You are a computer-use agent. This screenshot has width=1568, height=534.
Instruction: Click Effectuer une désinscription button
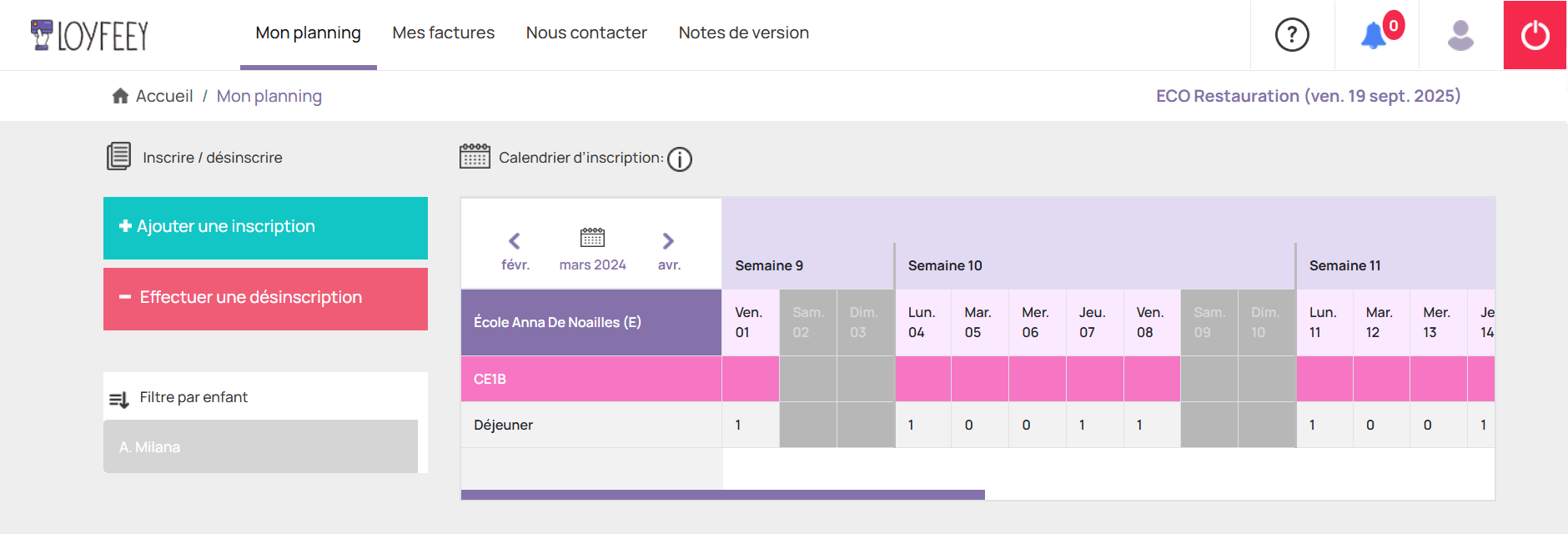tap(265, 299)
